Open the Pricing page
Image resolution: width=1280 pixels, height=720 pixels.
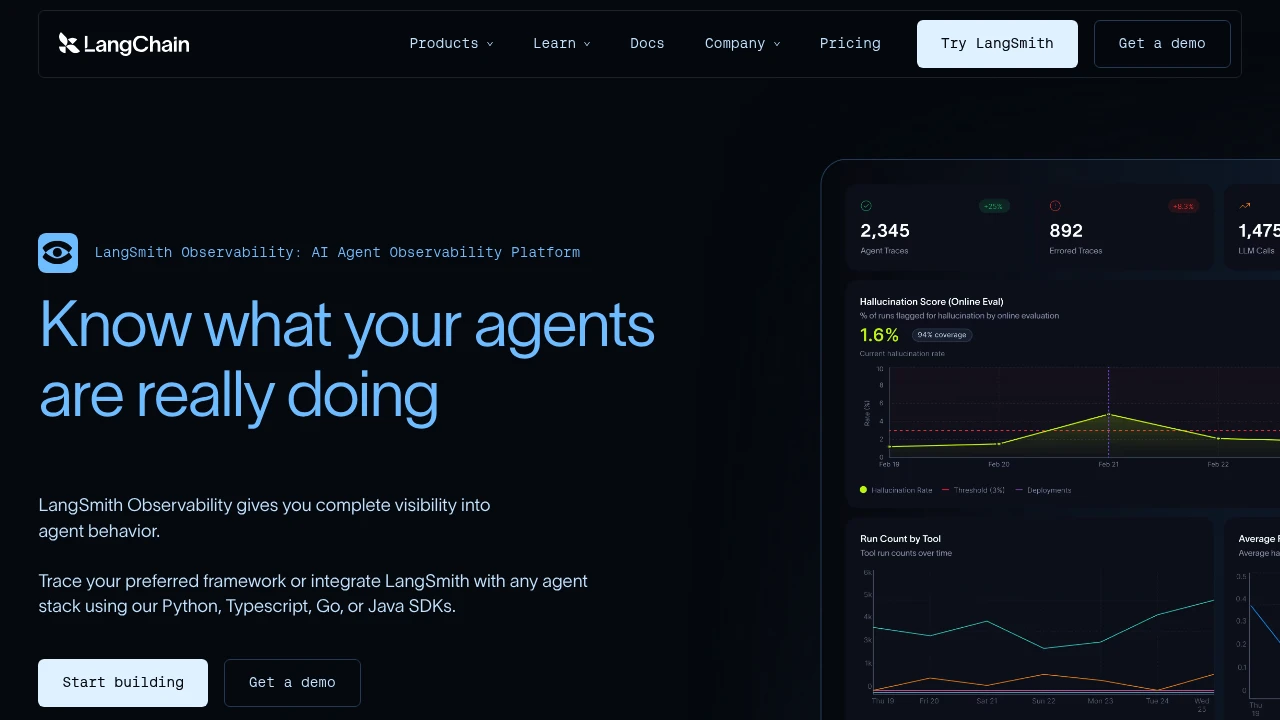(850, 44)
